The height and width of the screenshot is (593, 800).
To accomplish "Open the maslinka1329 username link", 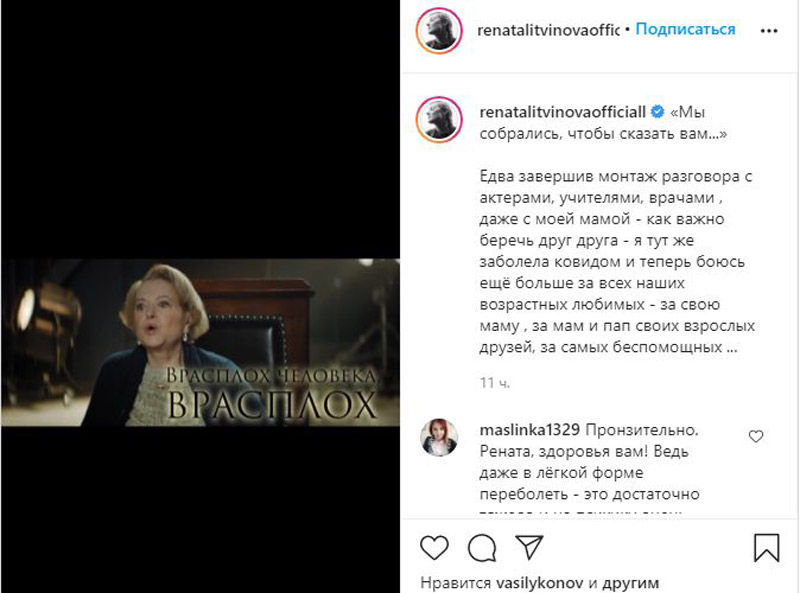I will tap(530, 430).
